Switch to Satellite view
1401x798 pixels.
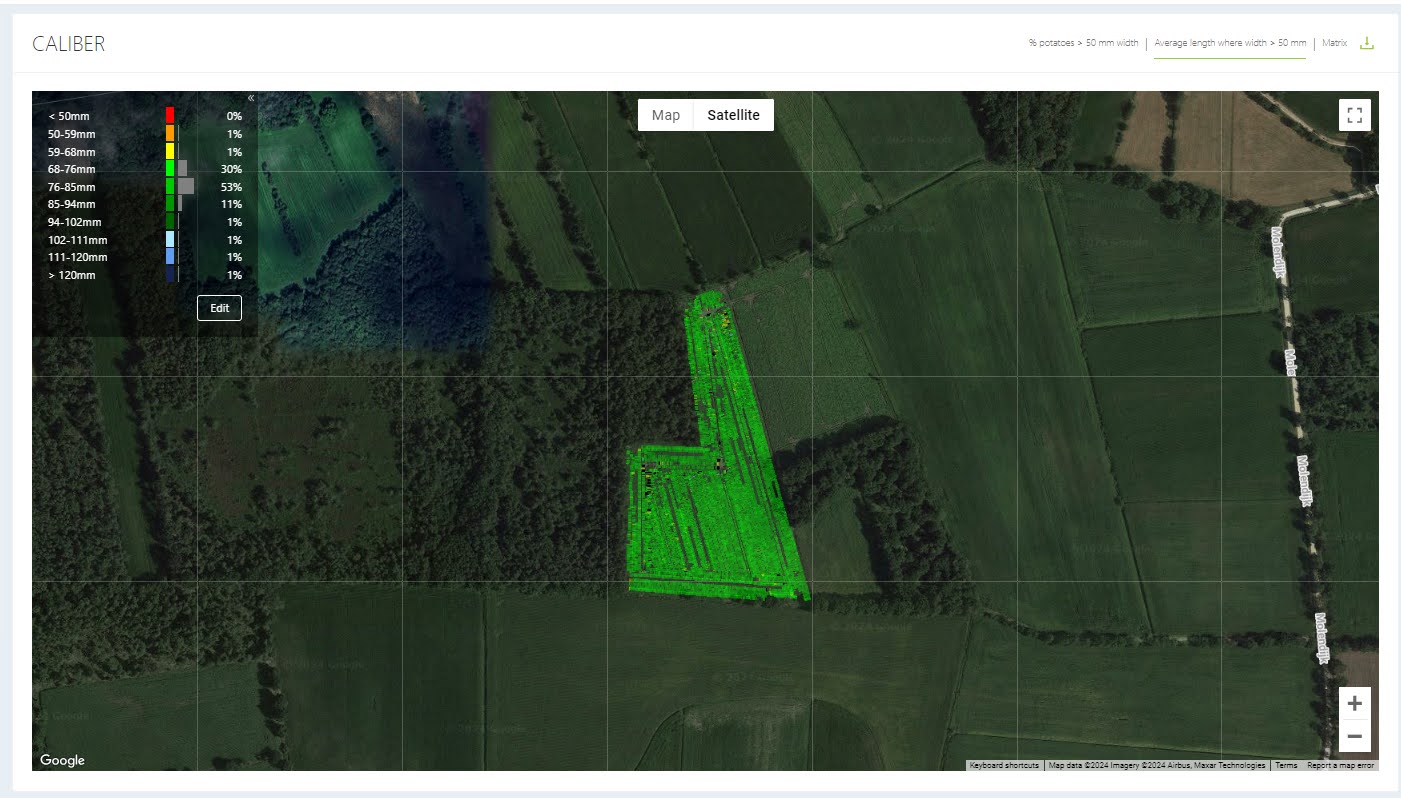tap(733, 115)
